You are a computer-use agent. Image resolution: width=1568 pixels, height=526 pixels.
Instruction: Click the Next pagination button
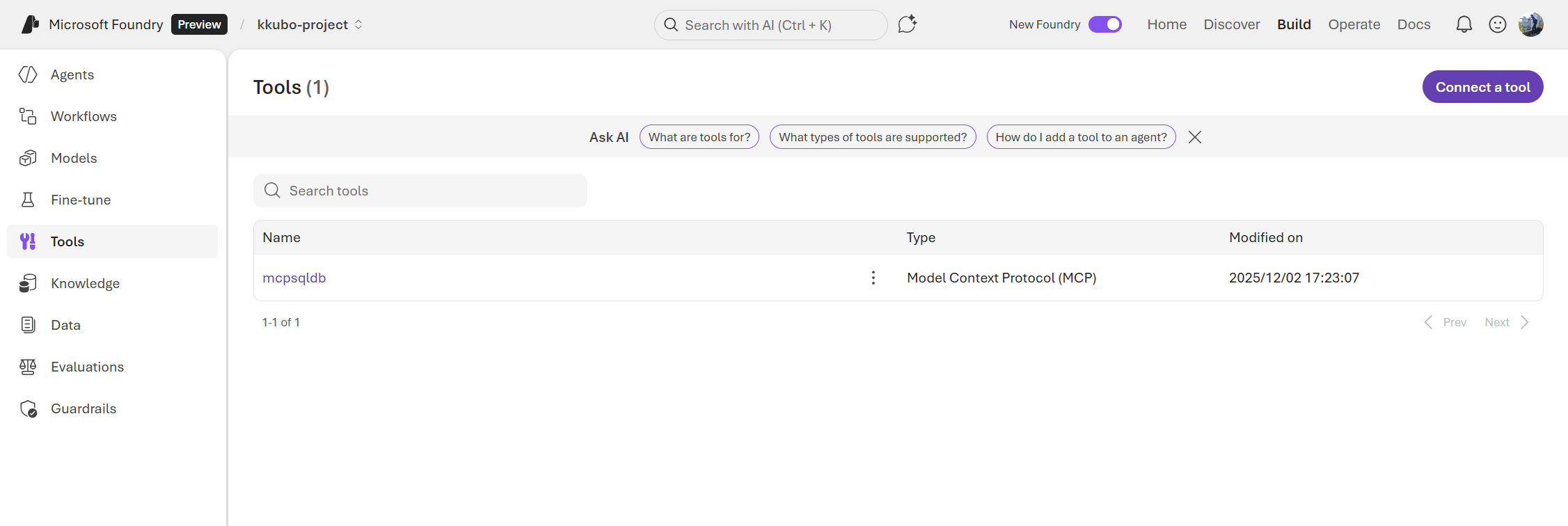coord(1507,322)
